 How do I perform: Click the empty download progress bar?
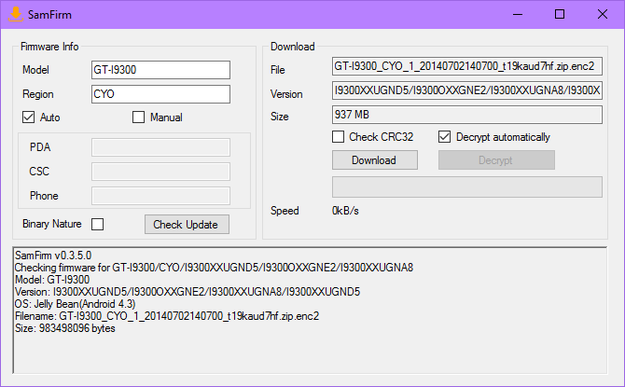click(x=467, y=187)
